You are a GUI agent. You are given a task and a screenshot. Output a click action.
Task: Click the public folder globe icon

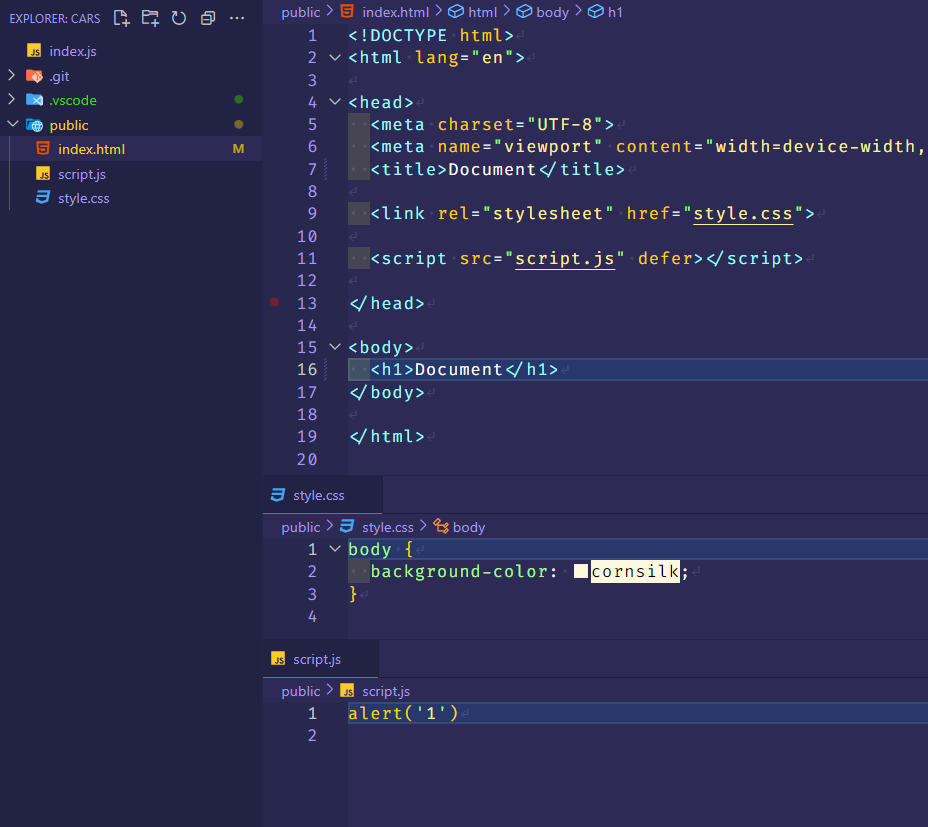34,125
